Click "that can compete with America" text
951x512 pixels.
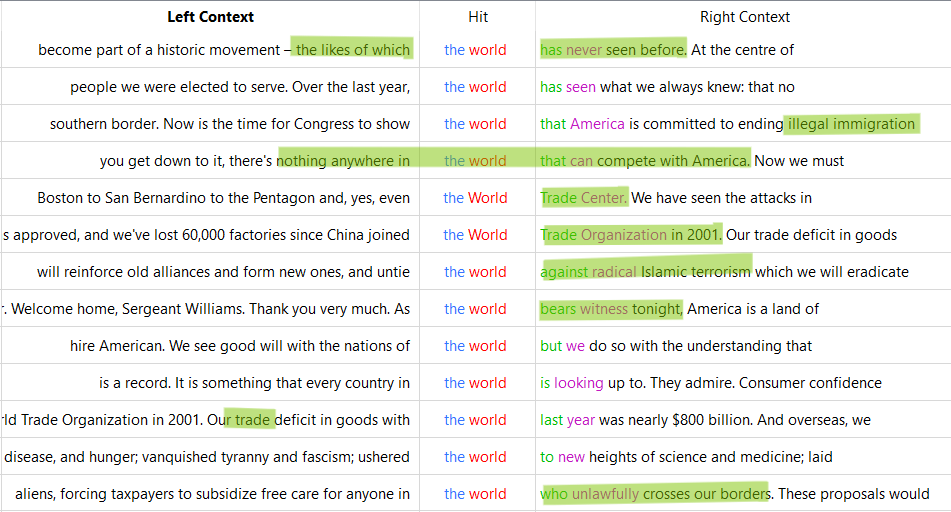[x=644, y=161]
